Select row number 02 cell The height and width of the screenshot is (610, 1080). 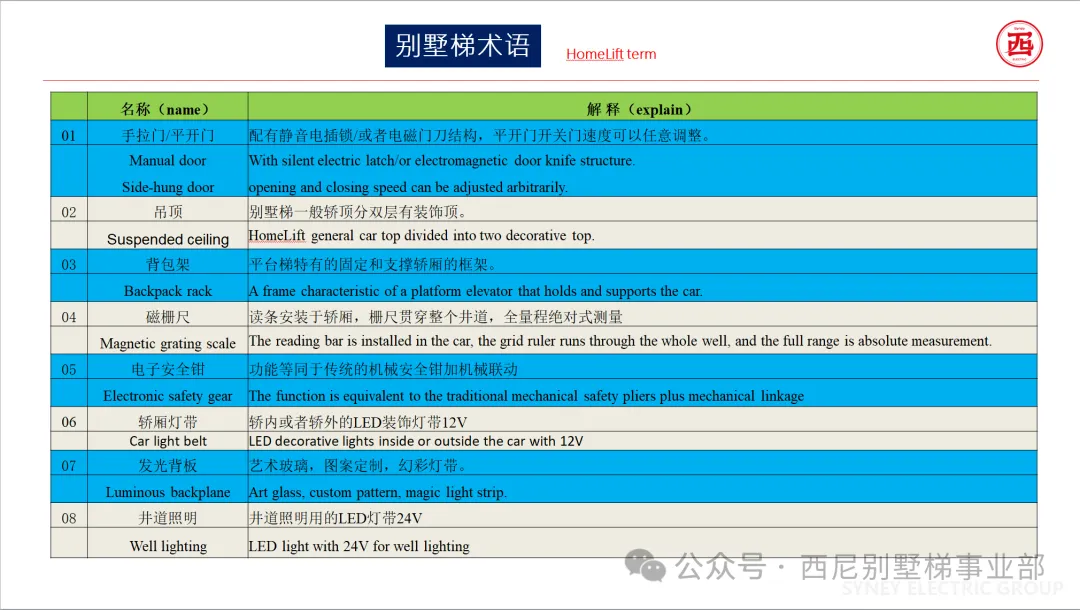click(69, 211)
